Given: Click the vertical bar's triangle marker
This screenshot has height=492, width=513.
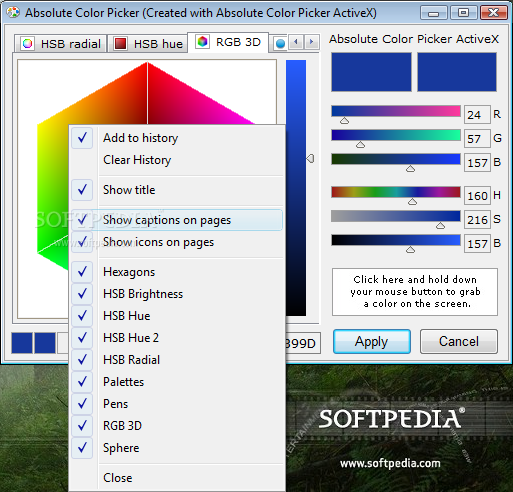Looking at the screenshot, I should pos(310,159).
